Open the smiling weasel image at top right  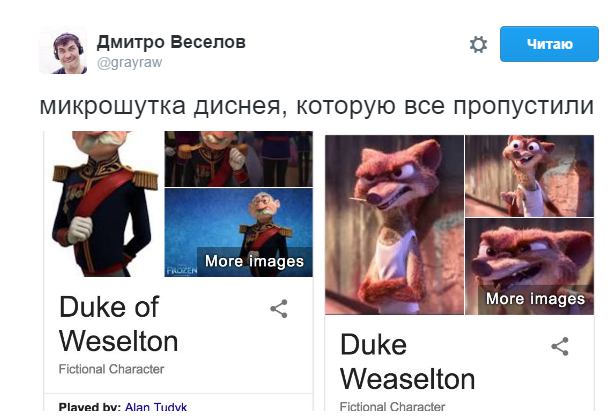[530, 176]
